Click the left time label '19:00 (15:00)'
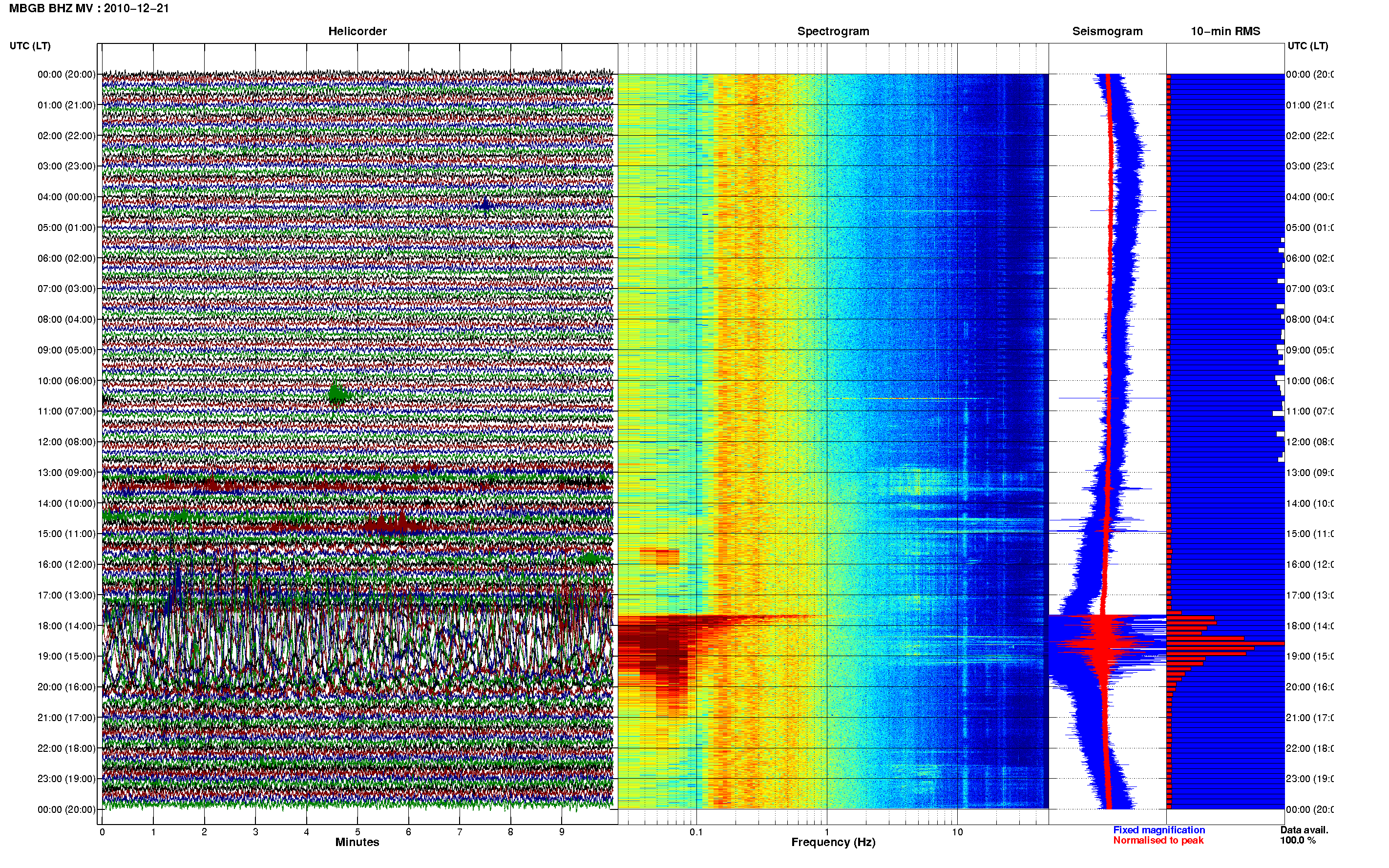Image resolution: width=1389 pixels, height=868 pixels. [x=66, y=656]
